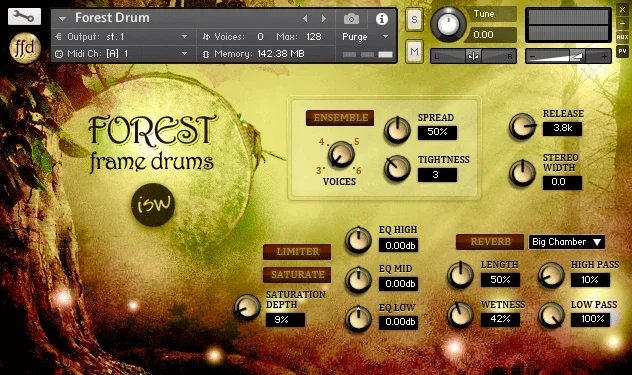Screen dimensions: 632x375
Task: Click the VOICES selector knob
Action: [x=341, y=155]
